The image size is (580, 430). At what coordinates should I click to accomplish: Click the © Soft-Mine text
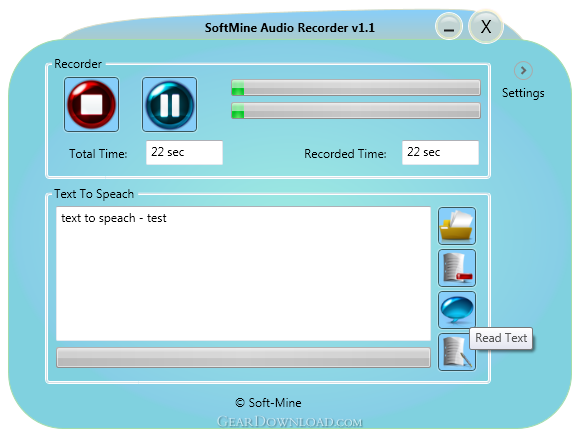[268, 403]
